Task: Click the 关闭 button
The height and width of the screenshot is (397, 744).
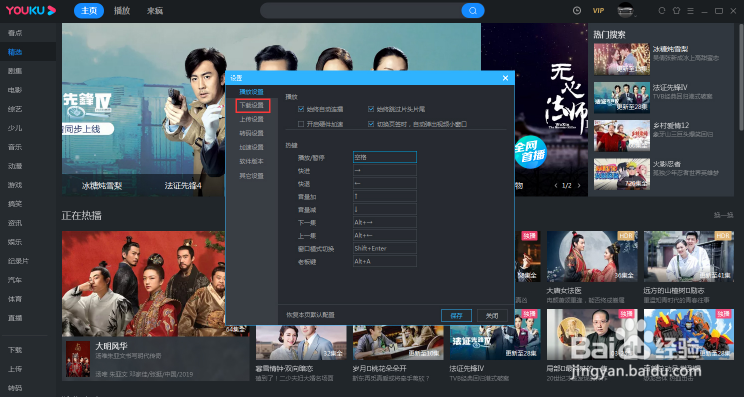Action: 492,315
